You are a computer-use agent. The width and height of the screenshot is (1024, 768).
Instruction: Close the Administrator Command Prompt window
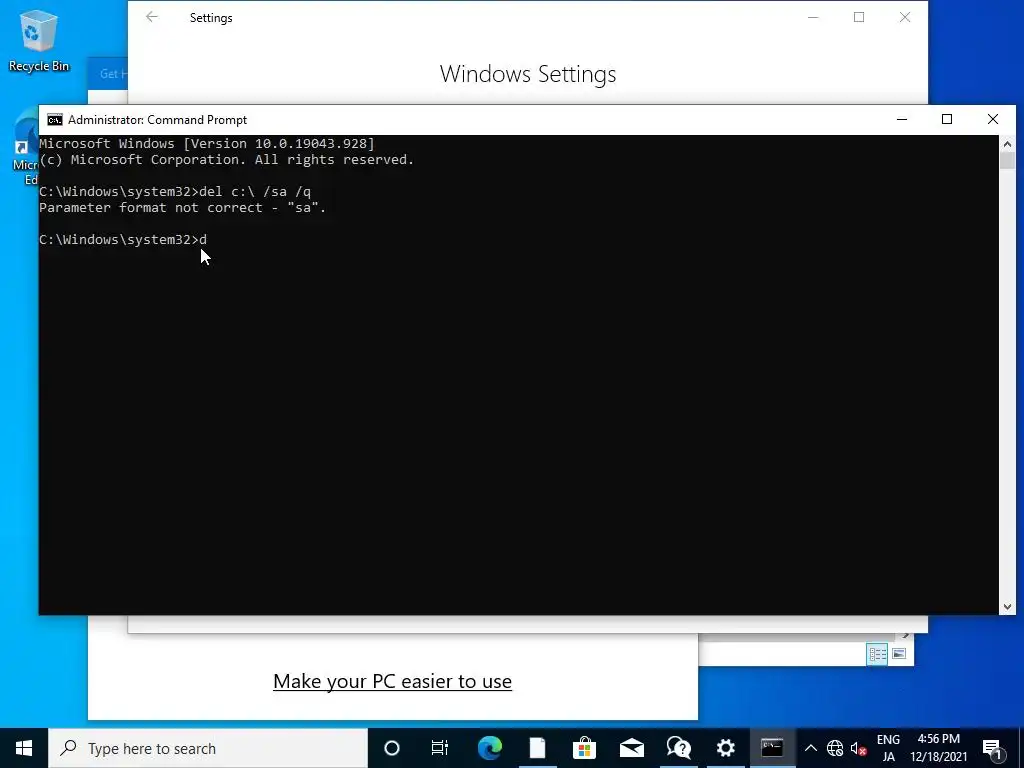[993, 120]
